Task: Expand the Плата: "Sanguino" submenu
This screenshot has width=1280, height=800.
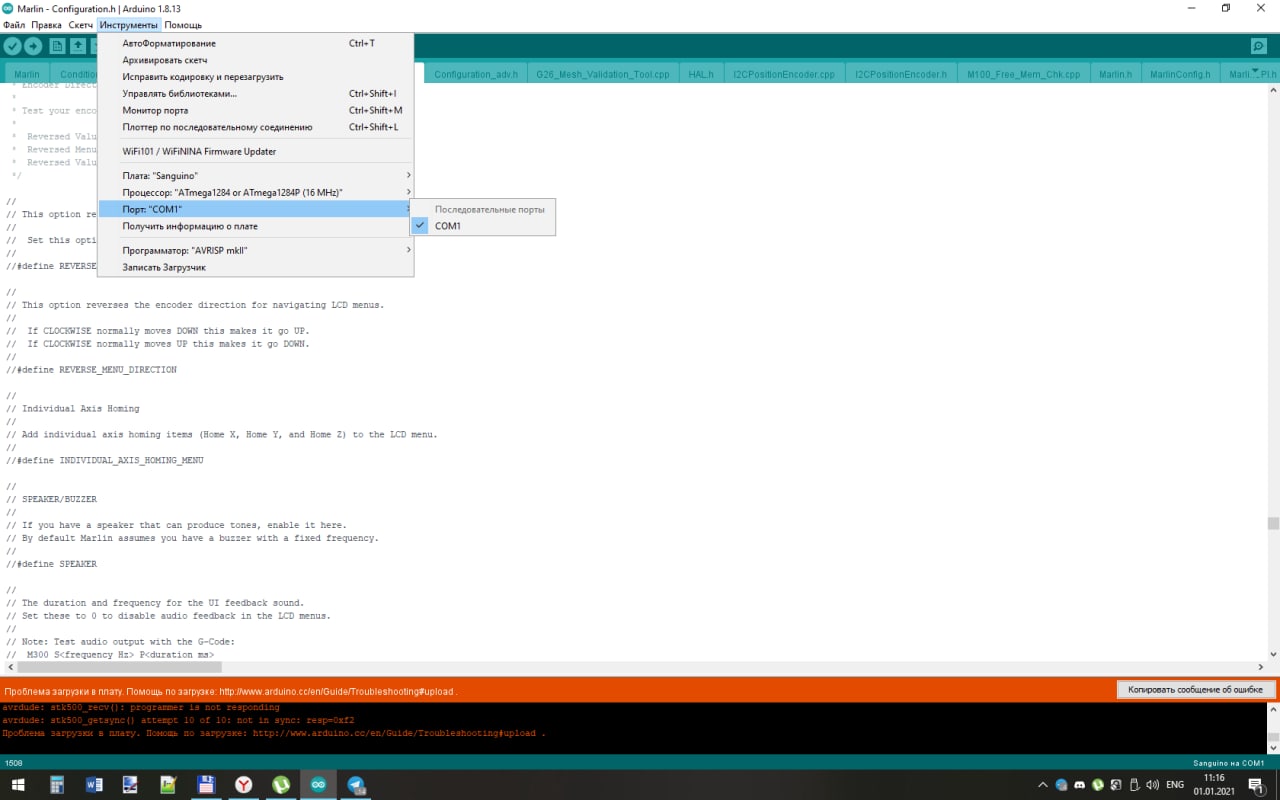Action: pyautogui.click(x=255, y=175)
